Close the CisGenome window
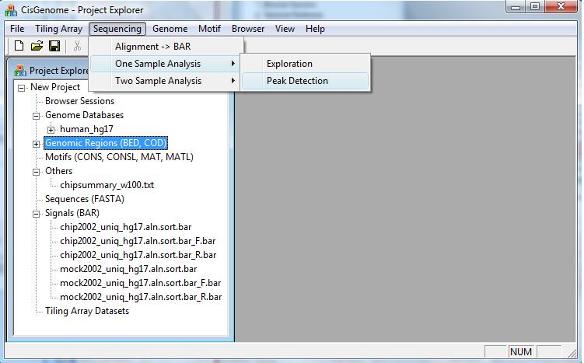Image resolution: width=584 pixels, height=363 pixels. pyautogui.click(x=561, y=6)
